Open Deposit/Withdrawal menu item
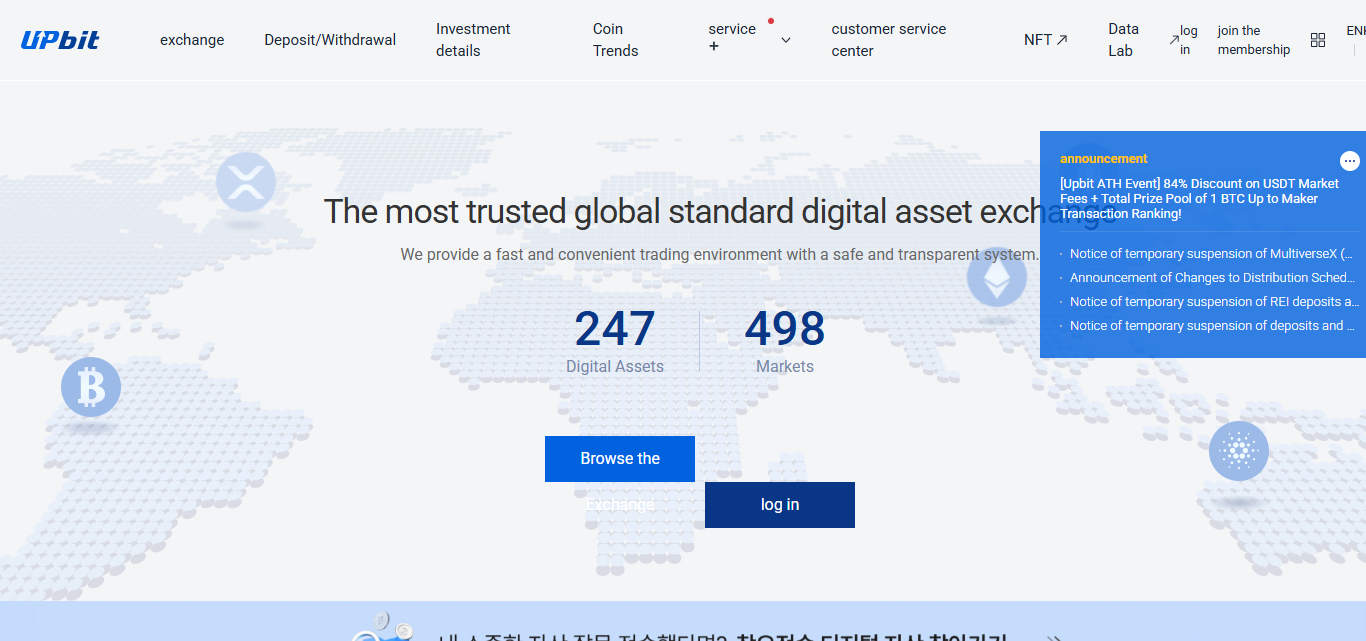 click(x=330, y=40)
